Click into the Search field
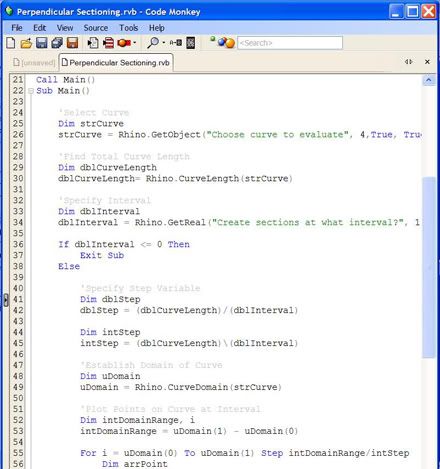The image size is (440, 469). pyautogui.click(x=290, y=43)
